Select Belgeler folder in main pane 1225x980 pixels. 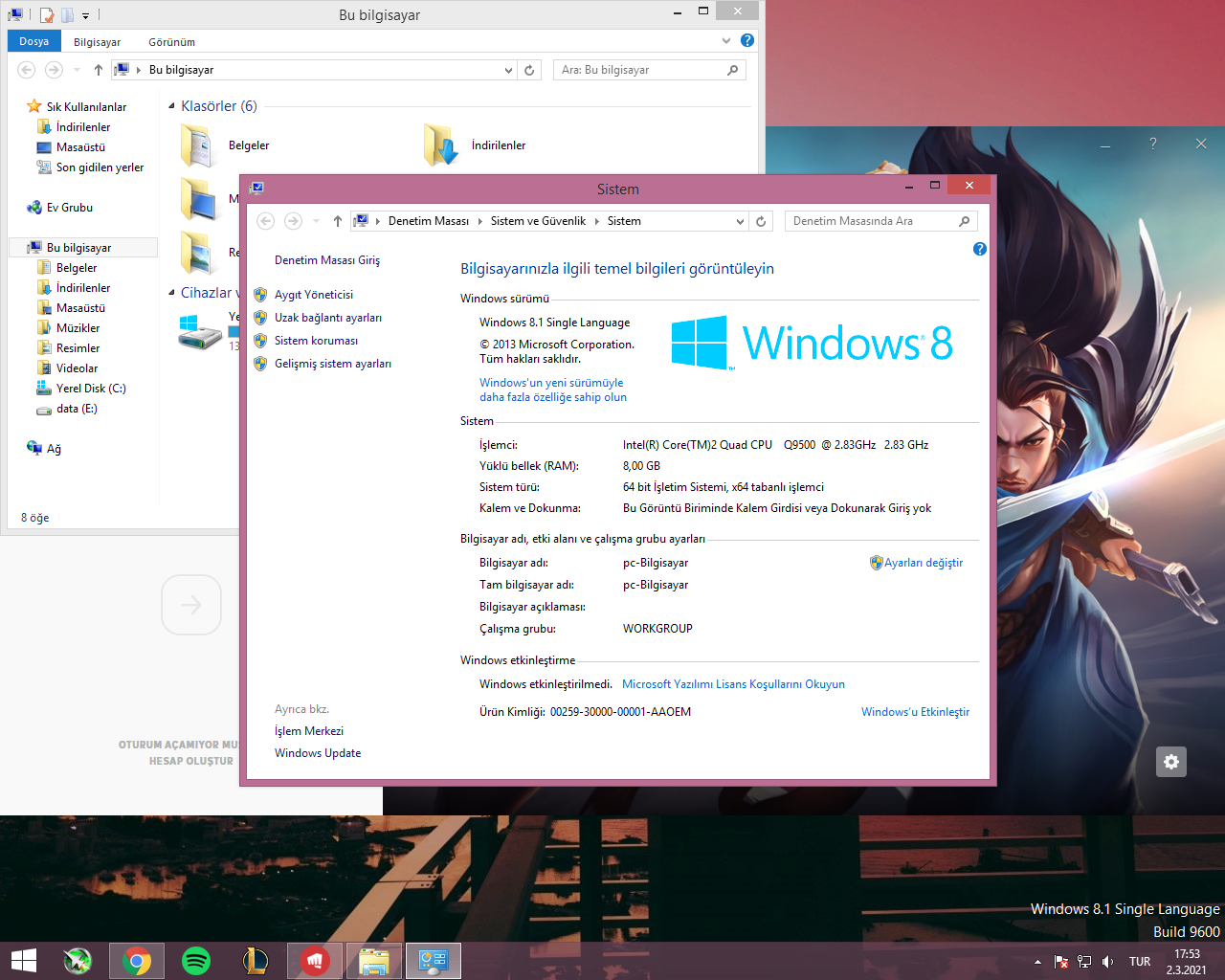point(226,145)
